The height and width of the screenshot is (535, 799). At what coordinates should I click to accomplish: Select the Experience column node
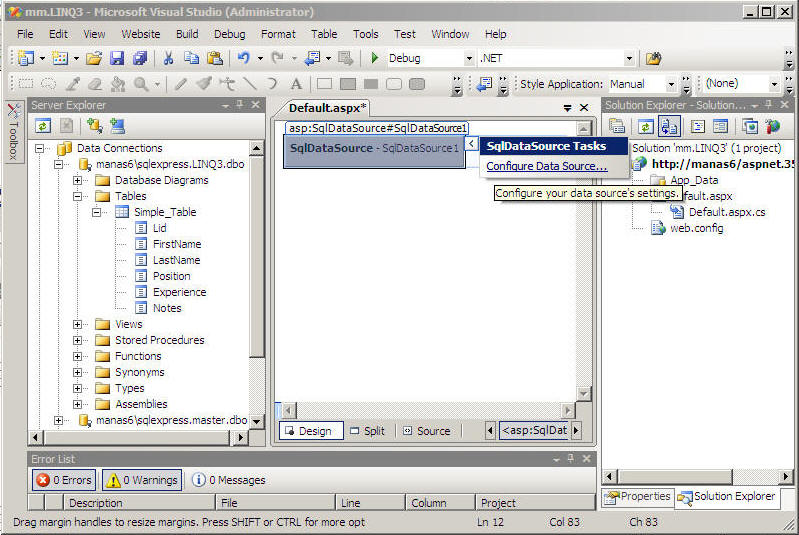click(x=179, y=292)
